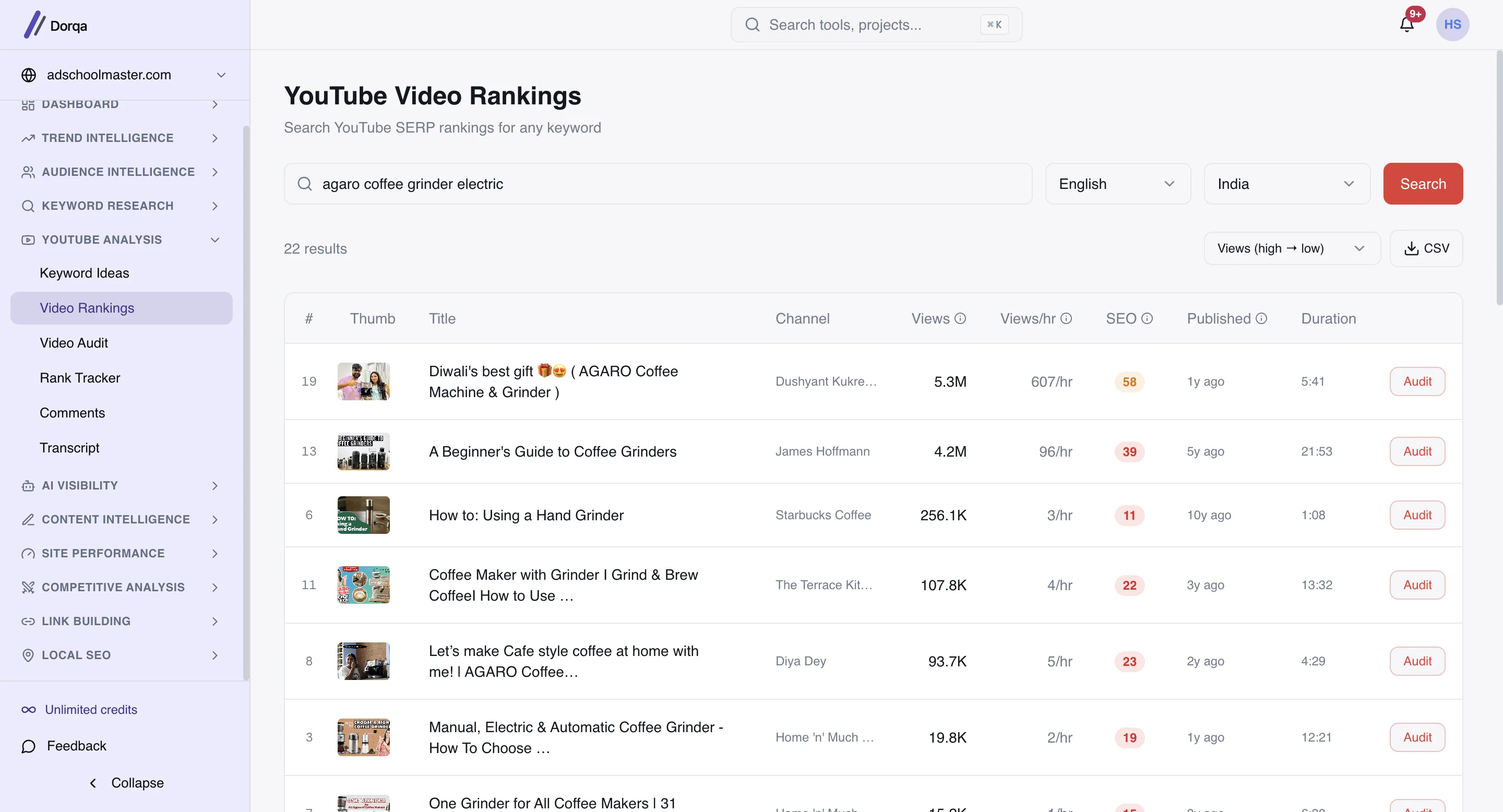Click the red Search button
The height and width of the screenshot is (812, 1503).
click(x=1423, y=184)
